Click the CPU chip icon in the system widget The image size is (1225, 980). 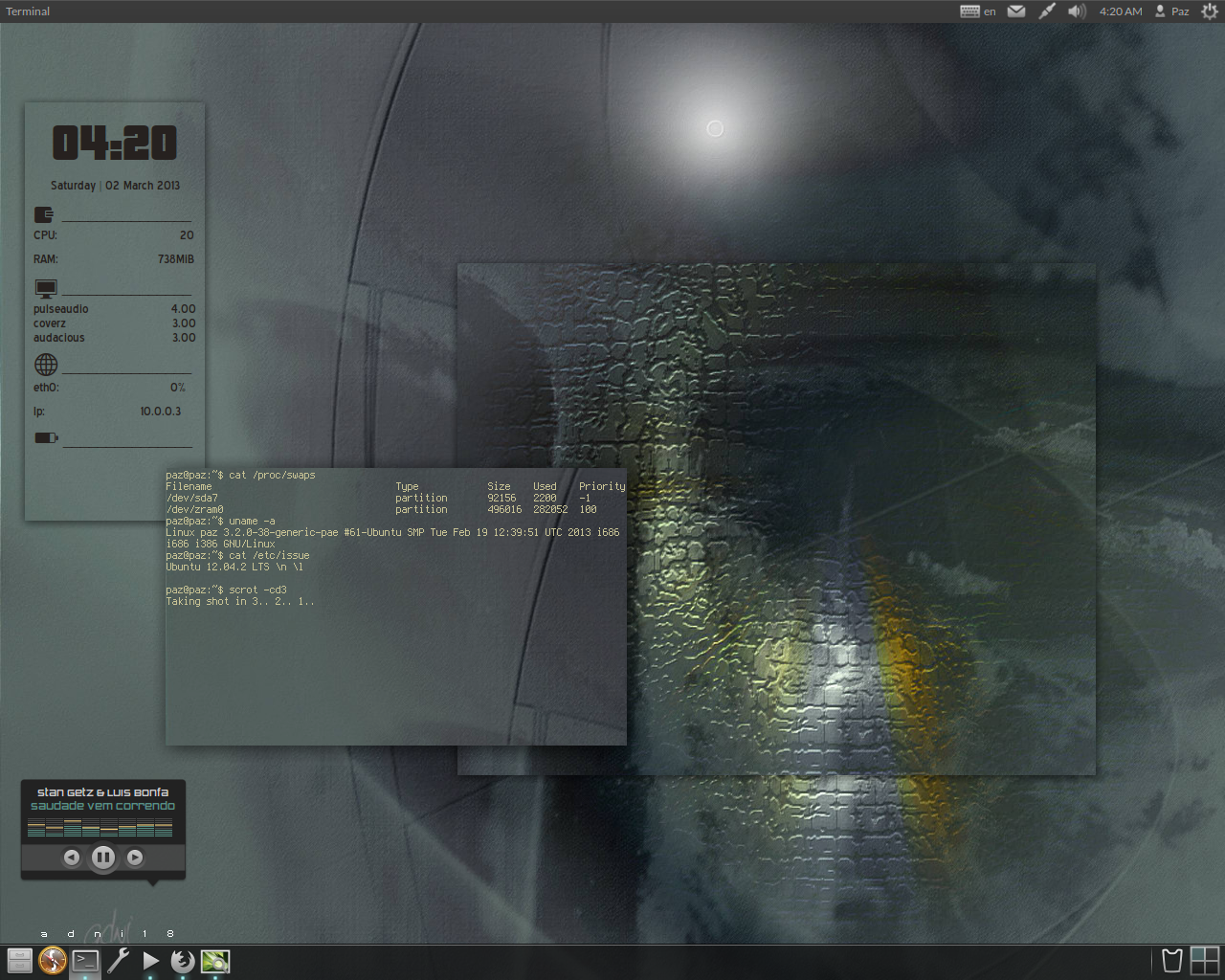pos(43,214)
